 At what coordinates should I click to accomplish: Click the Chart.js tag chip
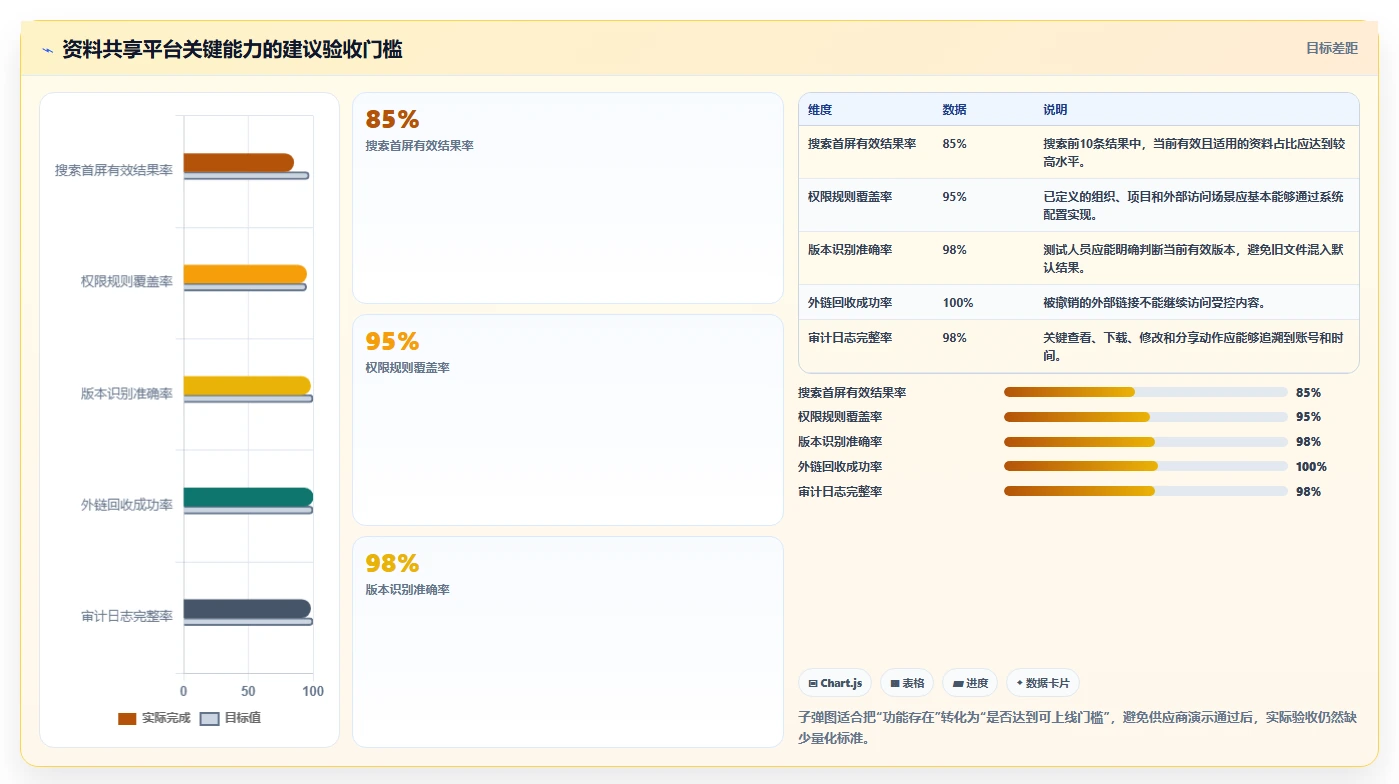(x=835, y=683)
